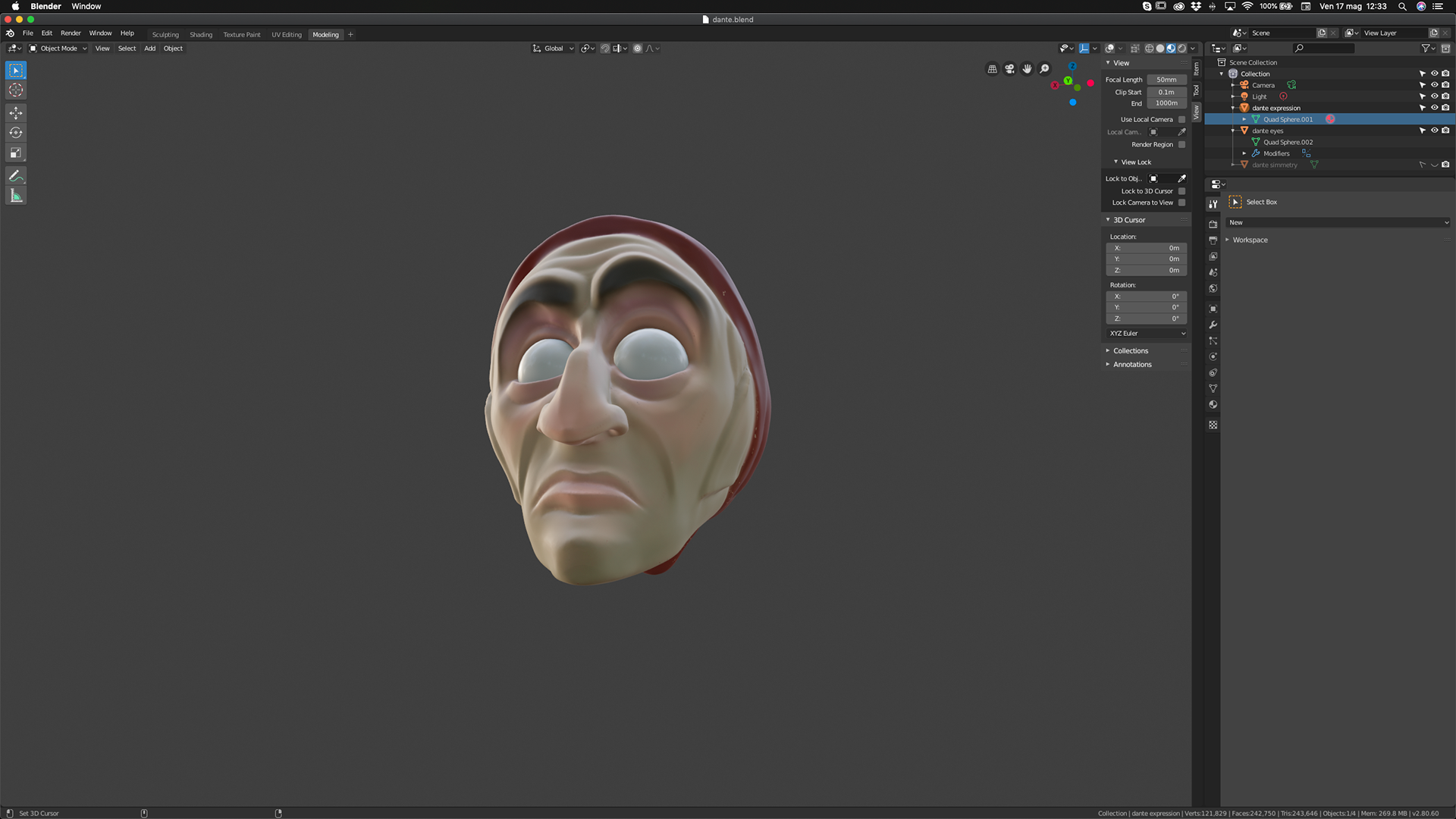Screen dimensions: 1456x819
Task: Hide Light with its eye icon
Action: click(x=1434, y=96)
